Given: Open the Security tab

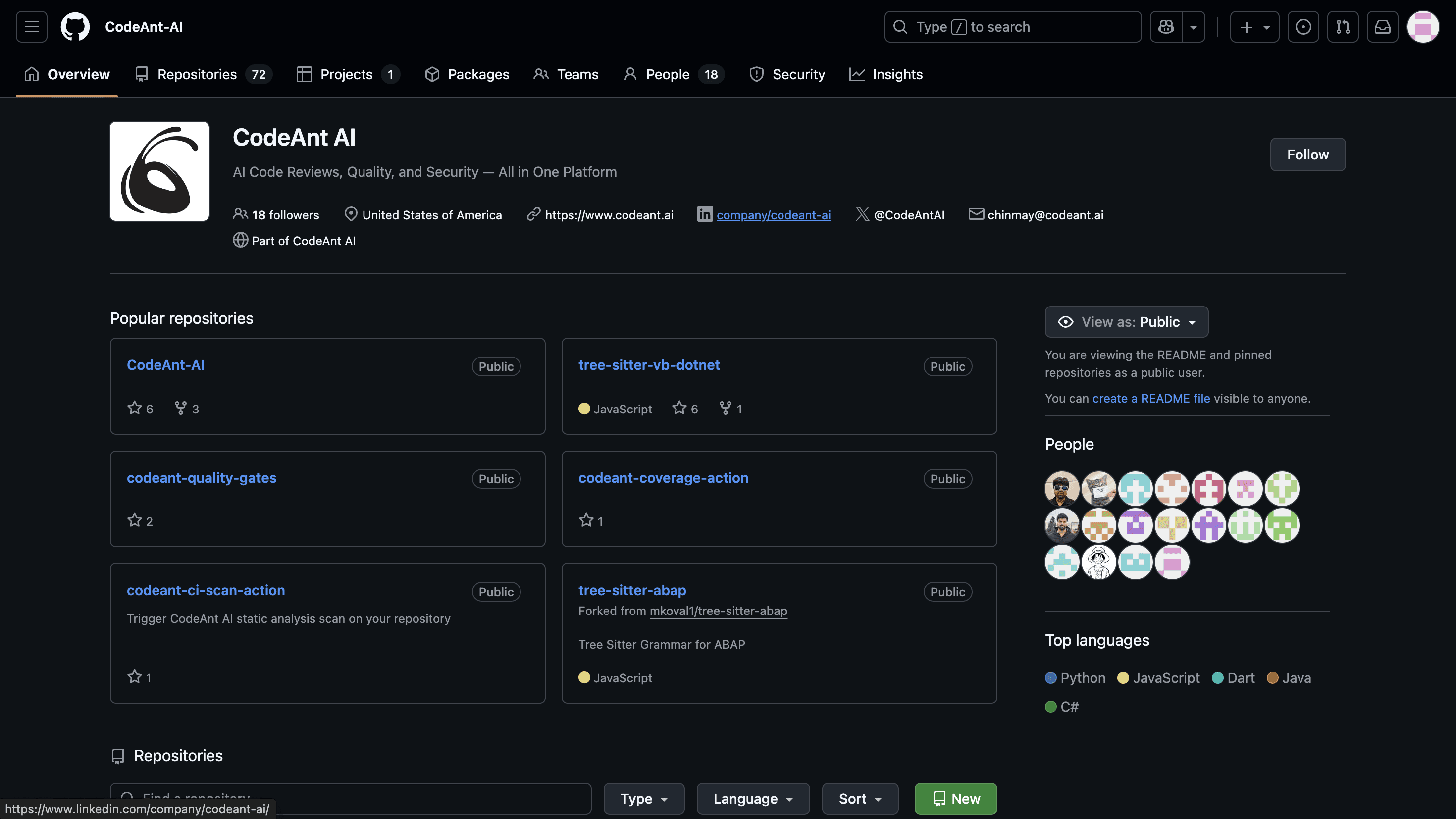Looking at the screenshot, I should click(x=787, y=74).
